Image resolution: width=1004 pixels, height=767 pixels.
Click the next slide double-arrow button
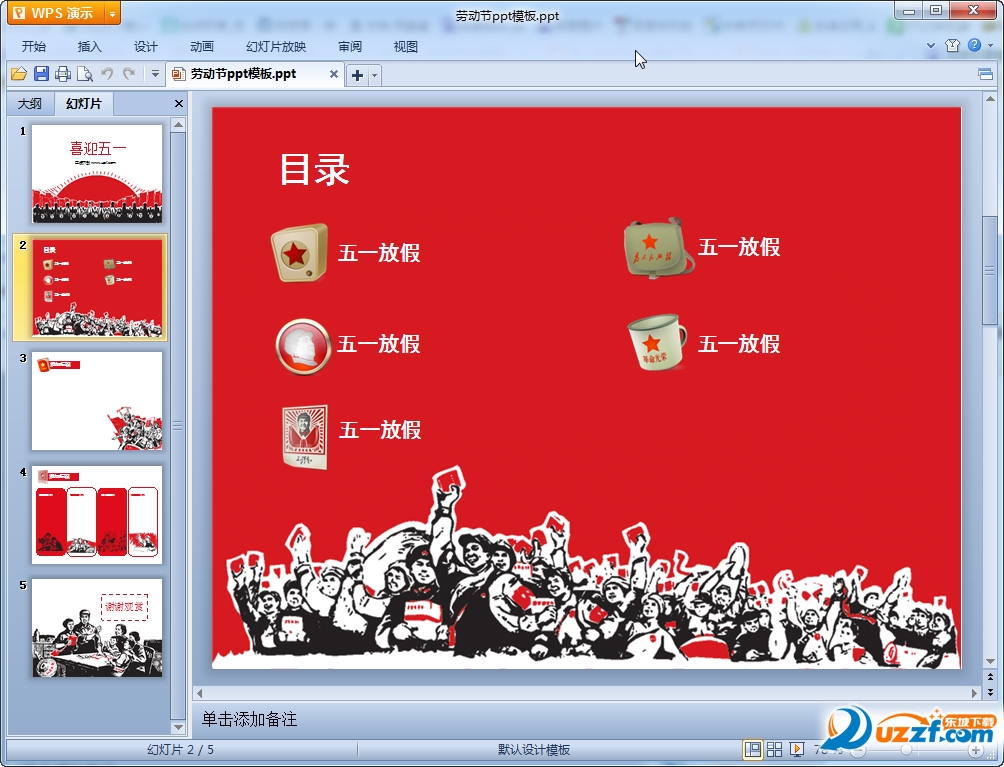point(990,692)
